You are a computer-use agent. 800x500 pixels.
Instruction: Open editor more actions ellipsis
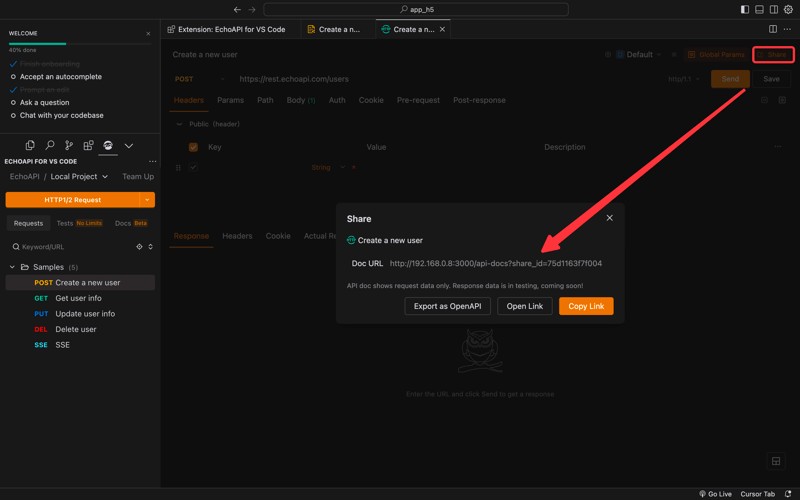[x=787, y=29]
